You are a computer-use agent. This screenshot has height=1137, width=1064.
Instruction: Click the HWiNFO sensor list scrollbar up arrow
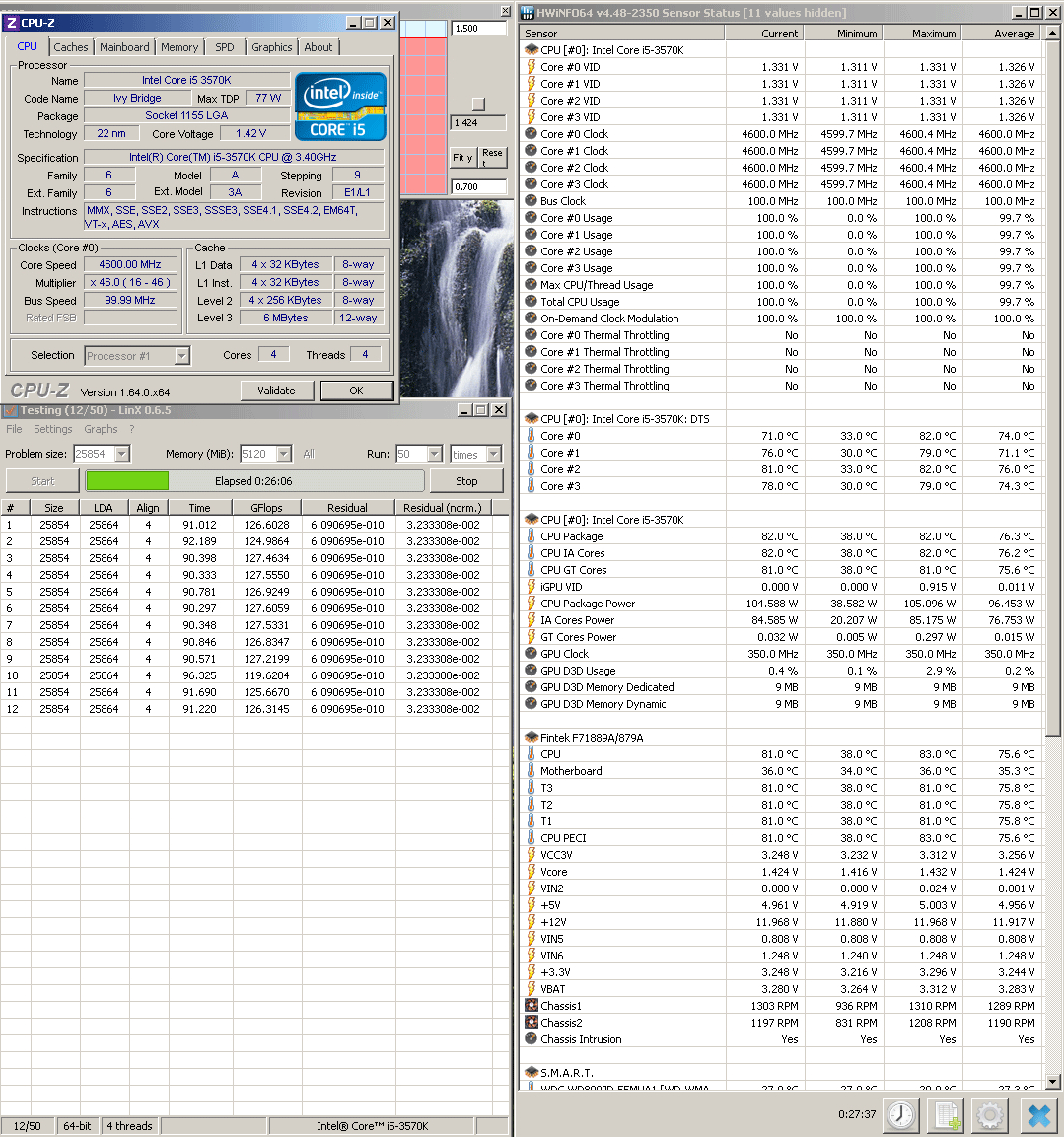click(x=1052, y=33)
